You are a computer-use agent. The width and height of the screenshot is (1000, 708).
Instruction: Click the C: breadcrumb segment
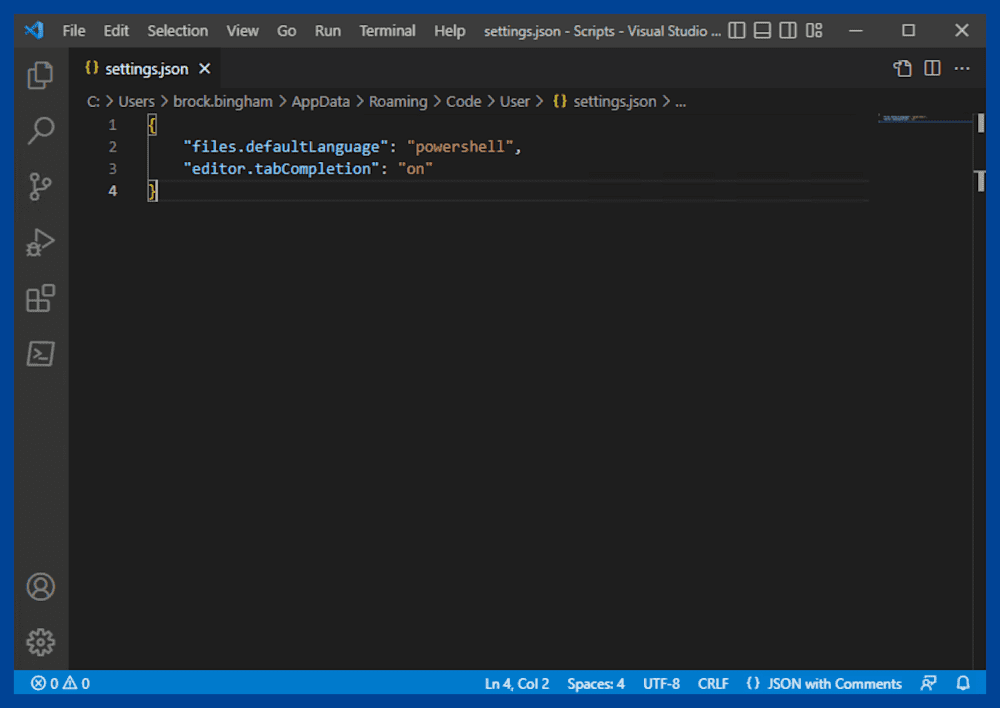[x=93, y=101]
